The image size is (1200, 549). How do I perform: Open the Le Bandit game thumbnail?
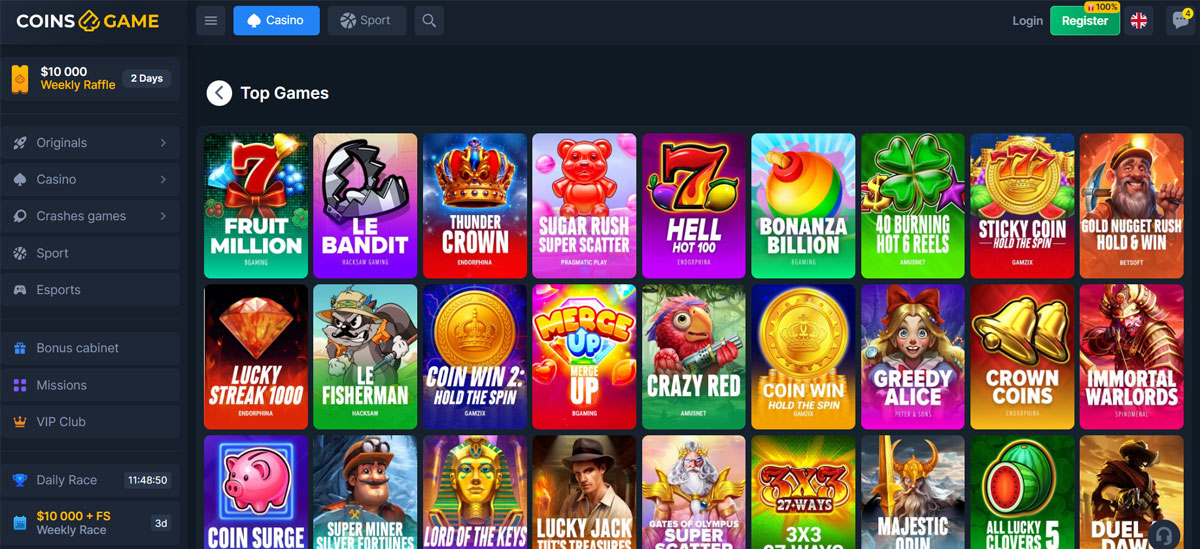coord(365,206)
